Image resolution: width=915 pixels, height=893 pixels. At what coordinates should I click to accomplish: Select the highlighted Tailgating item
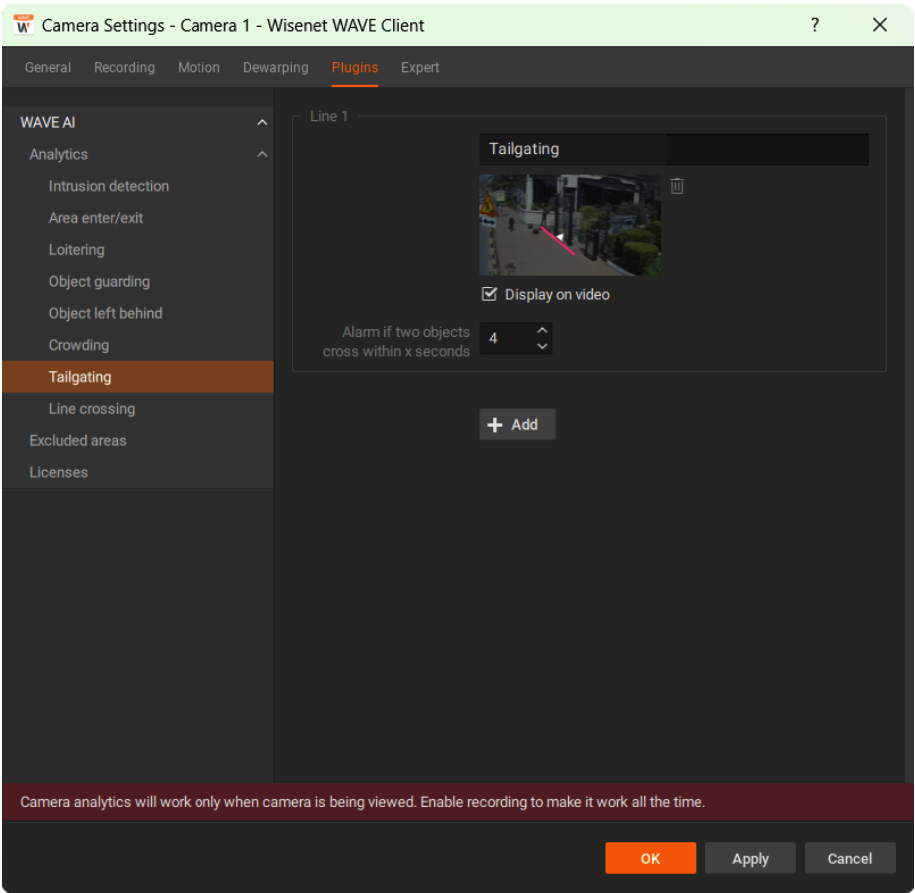(138, 377)
